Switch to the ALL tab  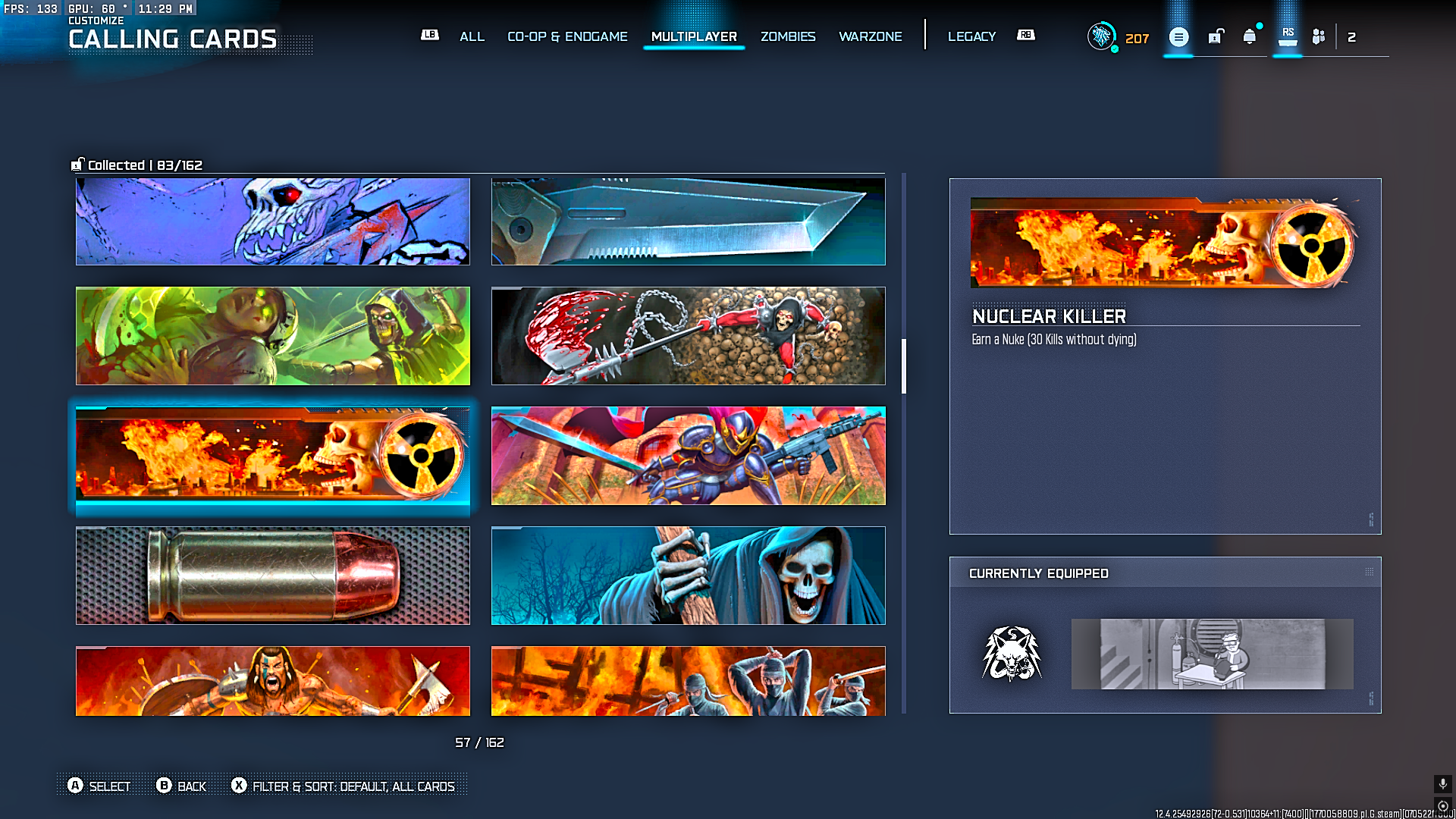pos(472,36)
